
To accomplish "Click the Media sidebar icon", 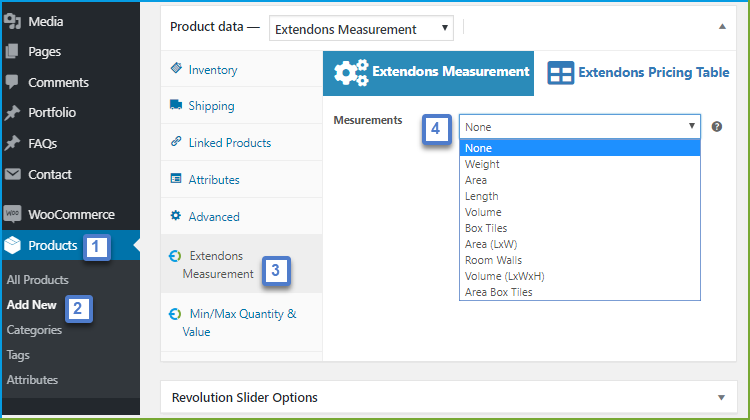I will point(13,21).
